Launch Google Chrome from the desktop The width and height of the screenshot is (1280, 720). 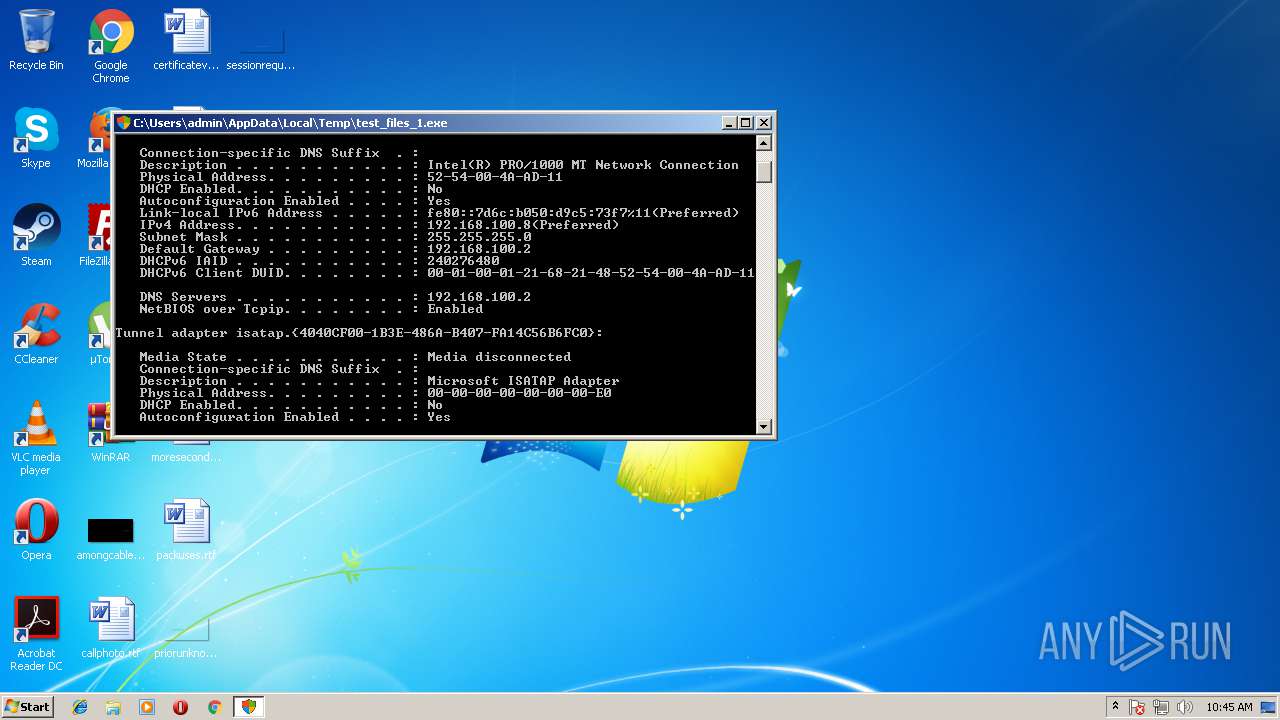point(111,46)
